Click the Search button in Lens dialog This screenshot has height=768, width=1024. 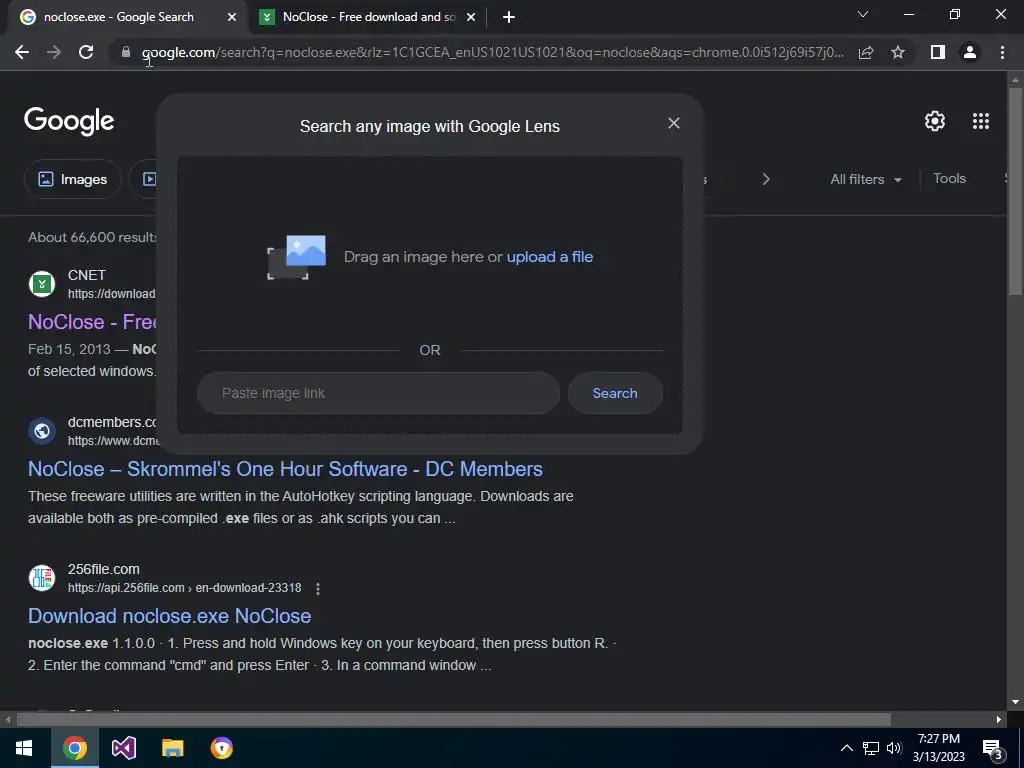615,393
